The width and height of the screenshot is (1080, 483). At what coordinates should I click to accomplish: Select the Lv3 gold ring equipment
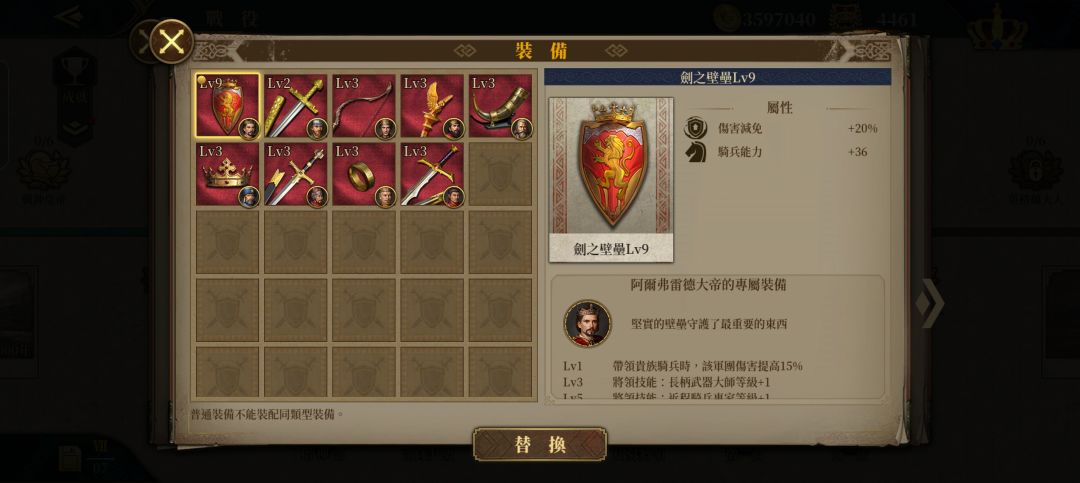364,174
